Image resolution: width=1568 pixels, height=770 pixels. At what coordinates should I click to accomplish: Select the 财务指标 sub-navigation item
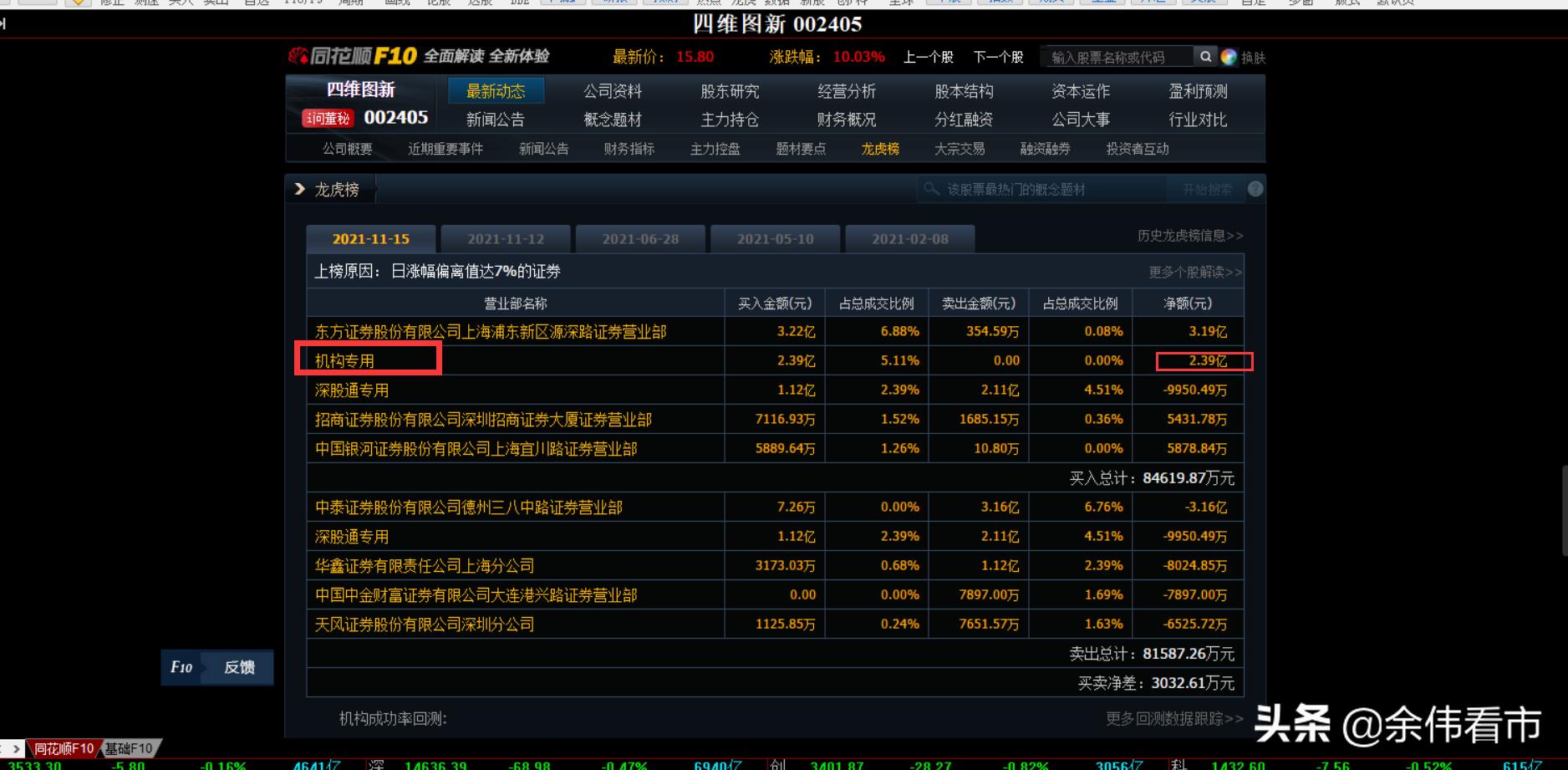point(629,149)
